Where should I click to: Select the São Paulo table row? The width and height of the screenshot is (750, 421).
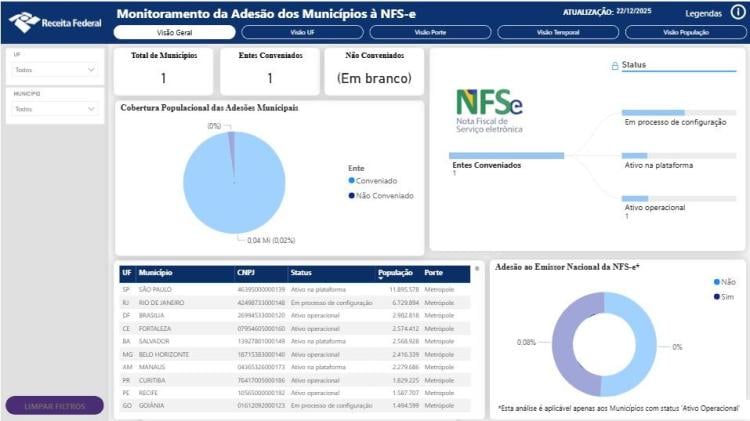coord(295,289)
